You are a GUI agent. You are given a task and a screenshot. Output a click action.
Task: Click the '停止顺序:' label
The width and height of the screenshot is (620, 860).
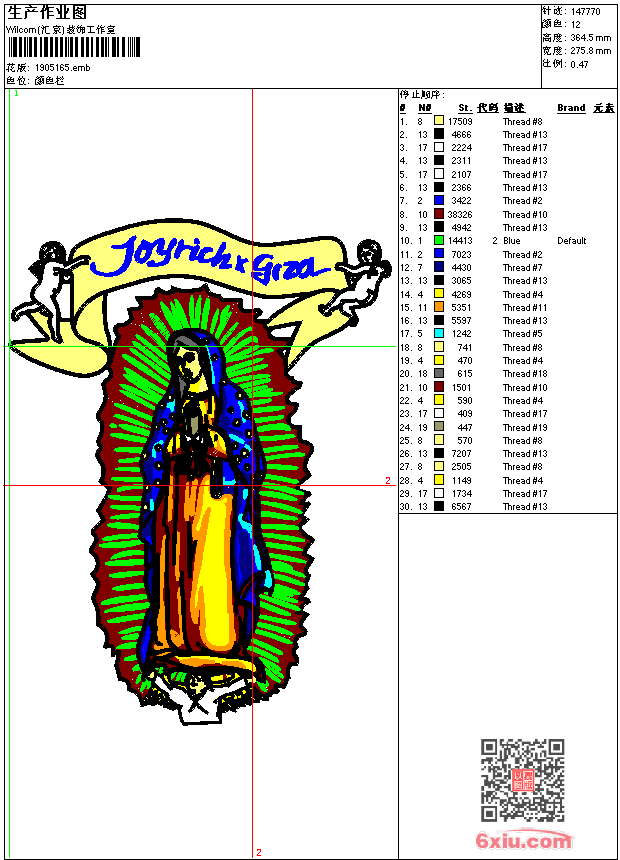point(422,94)
